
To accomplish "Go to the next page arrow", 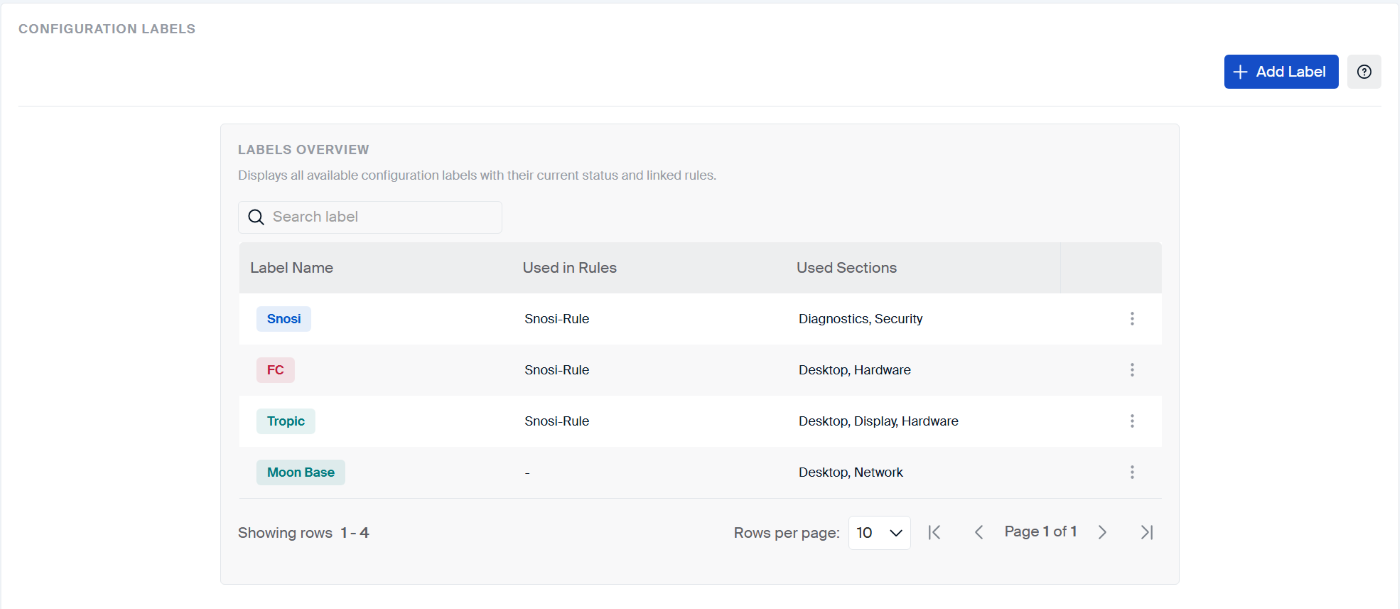I will 1102,532.
